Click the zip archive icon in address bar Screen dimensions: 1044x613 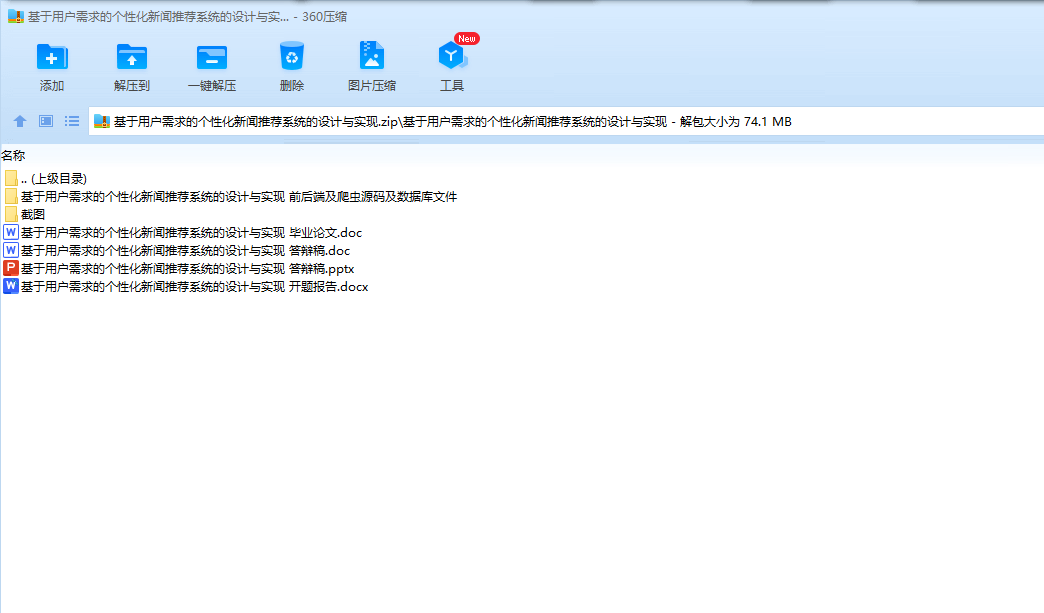point(102,121)
